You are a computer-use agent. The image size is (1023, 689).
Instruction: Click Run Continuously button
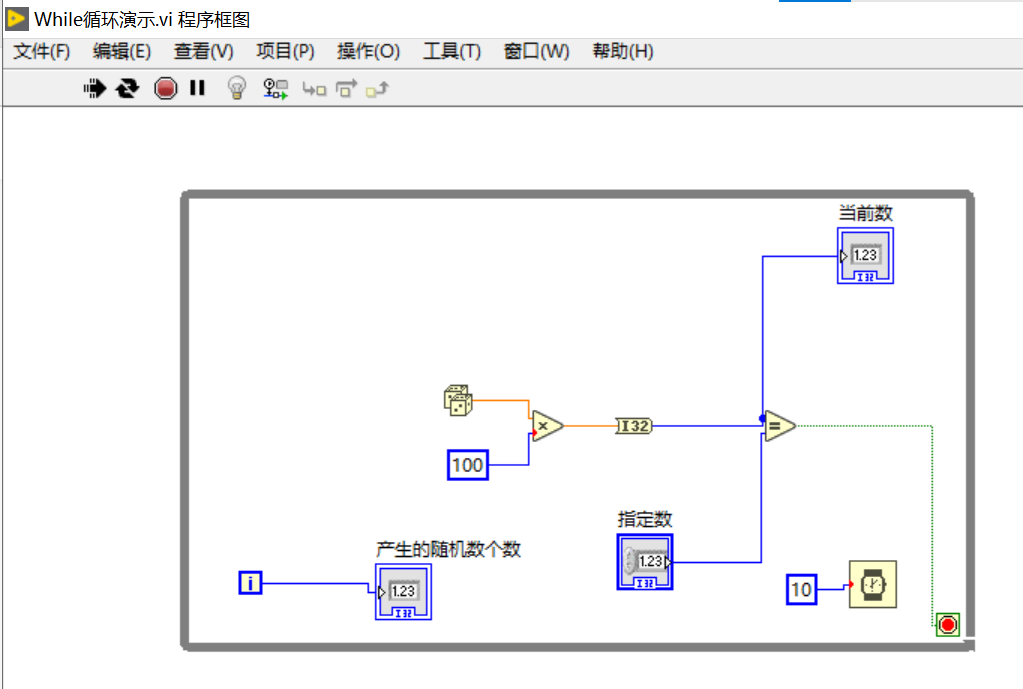pos(127,88)
